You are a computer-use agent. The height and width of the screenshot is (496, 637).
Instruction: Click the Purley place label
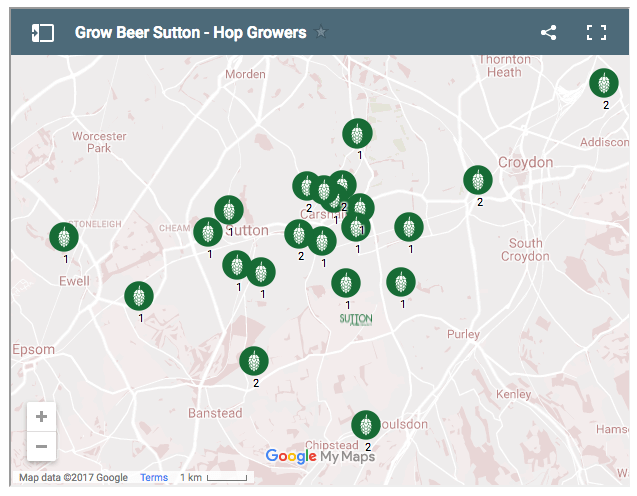point(464,334)
